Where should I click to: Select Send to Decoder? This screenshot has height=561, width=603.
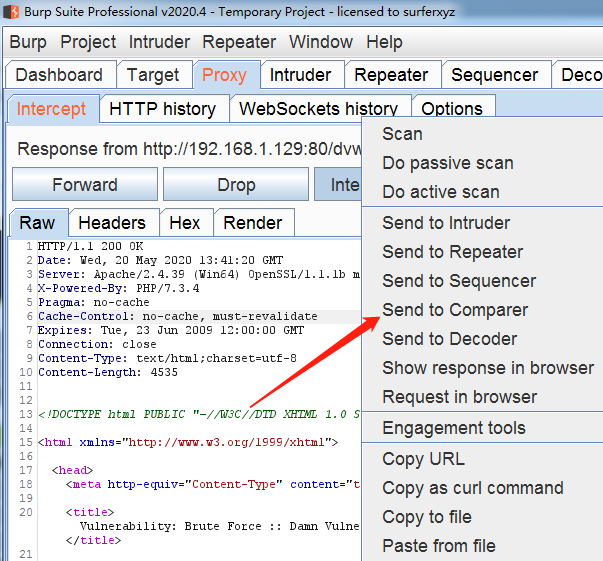pyautogui.click(x=483, y=339)
